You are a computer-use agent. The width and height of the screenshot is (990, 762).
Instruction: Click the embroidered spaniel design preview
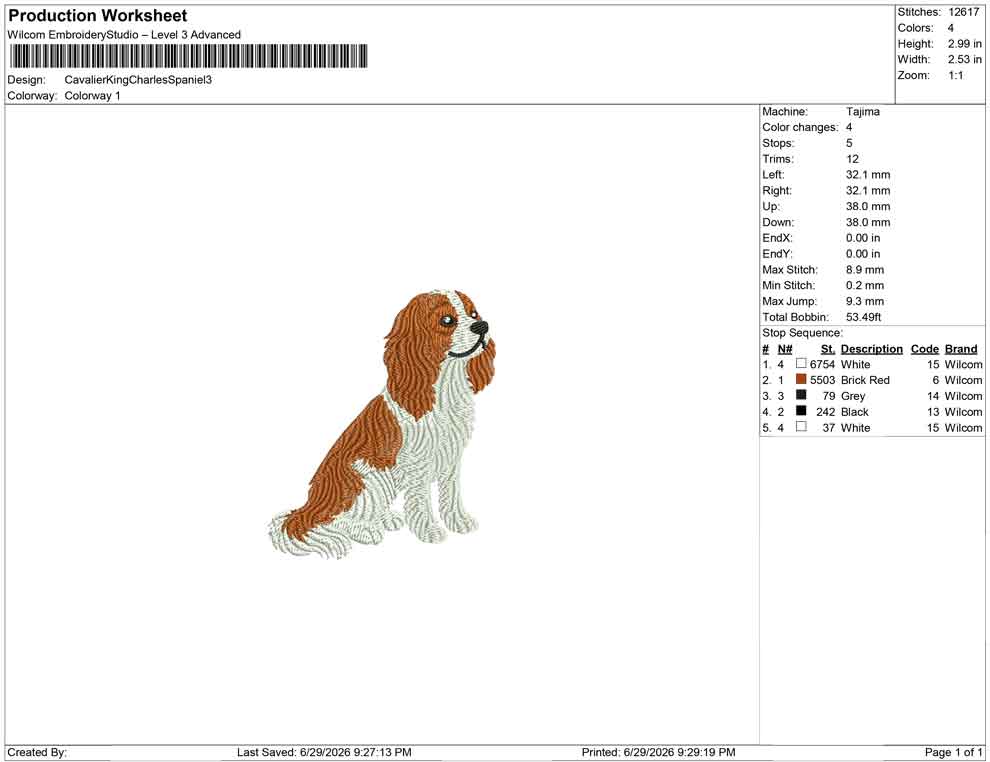[382, 424]
